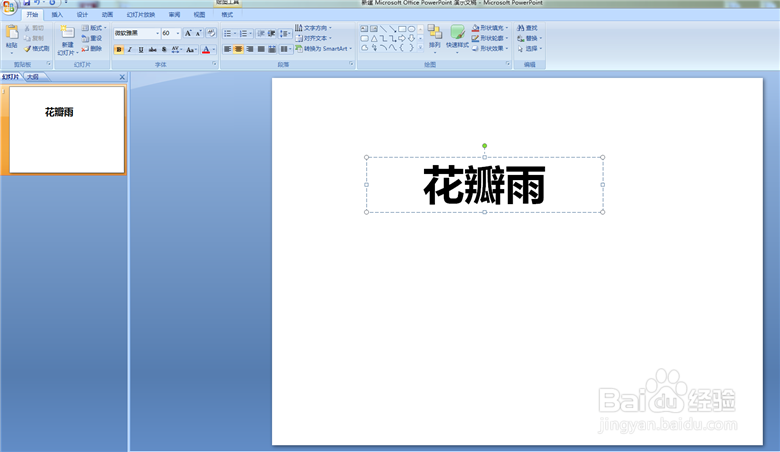Click the Replace (替换) button

pos(529,38)
